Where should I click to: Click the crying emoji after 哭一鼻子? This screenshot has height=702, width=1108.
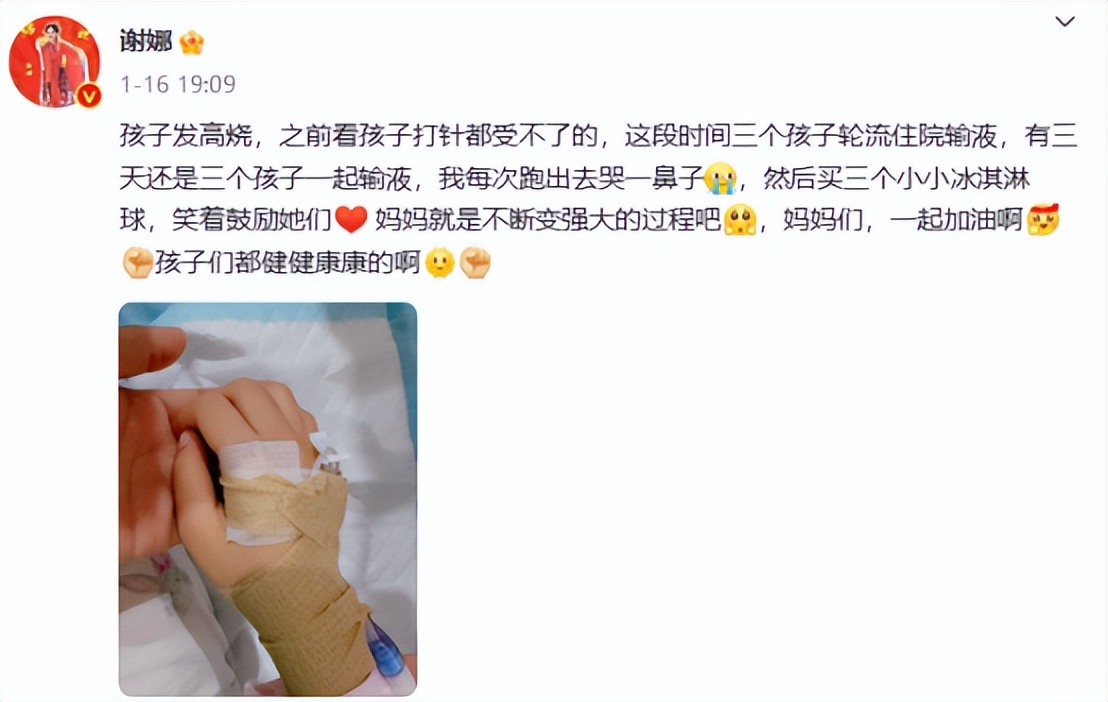coord(721,177)
